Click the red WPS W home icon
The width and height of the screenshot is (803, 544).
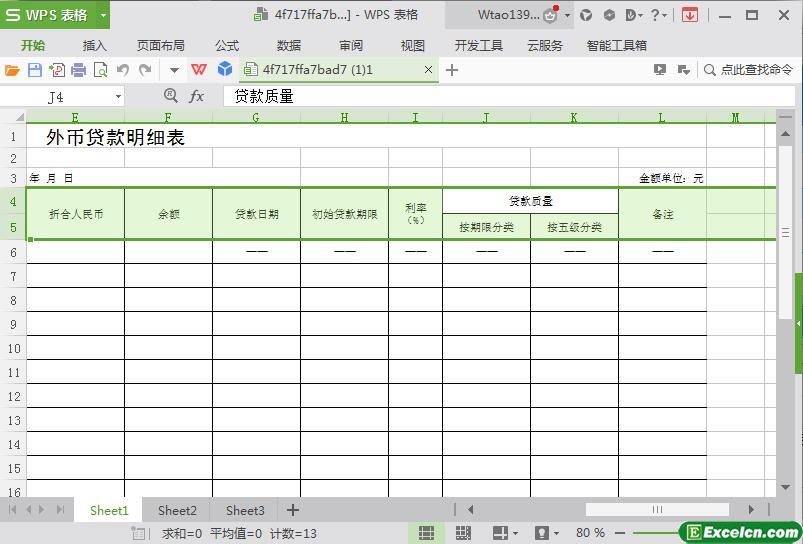click(x=199, y=69)
